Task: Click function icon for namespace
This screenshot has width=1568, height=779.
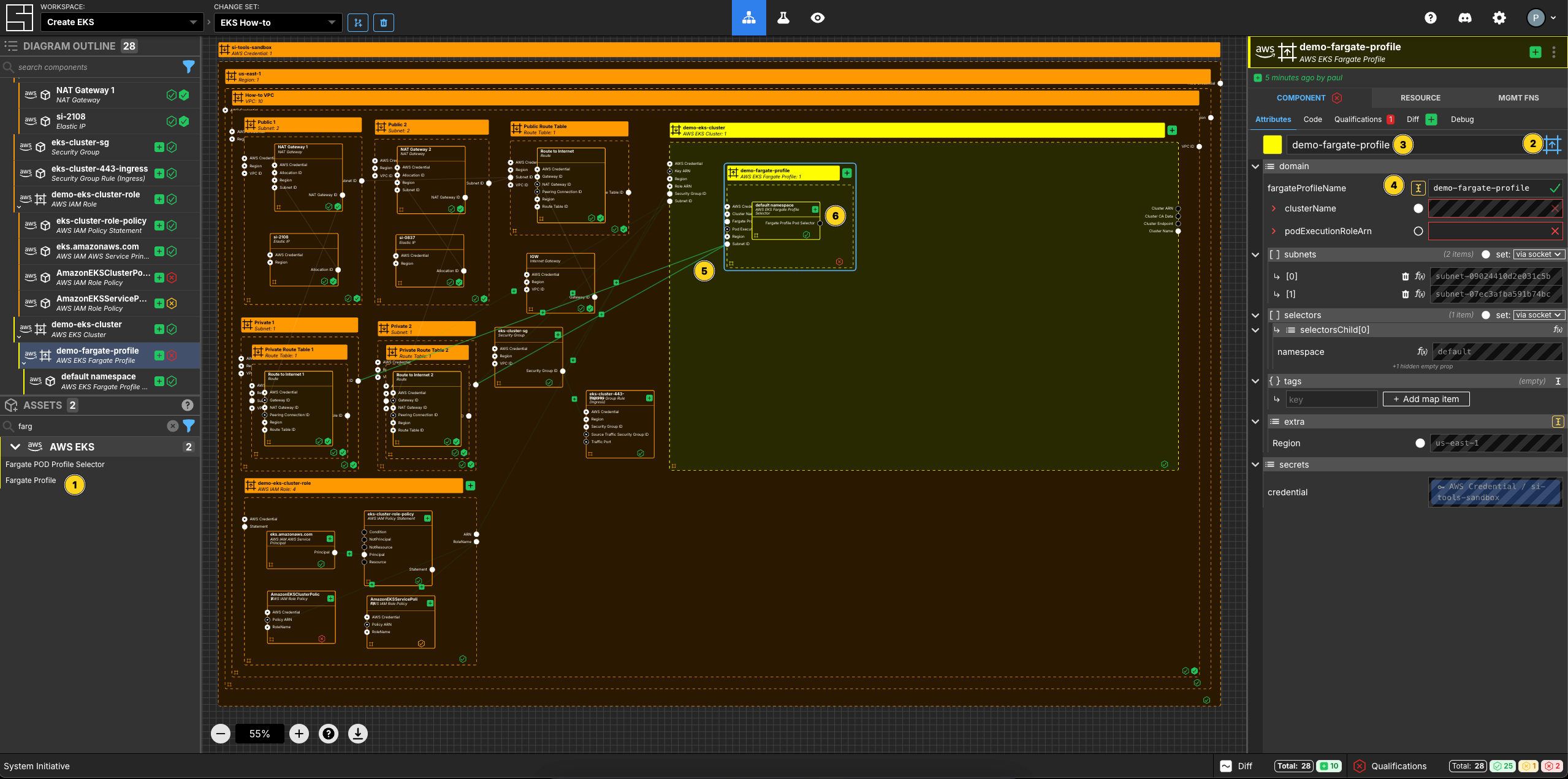Action: click(x=1422, y=352)
